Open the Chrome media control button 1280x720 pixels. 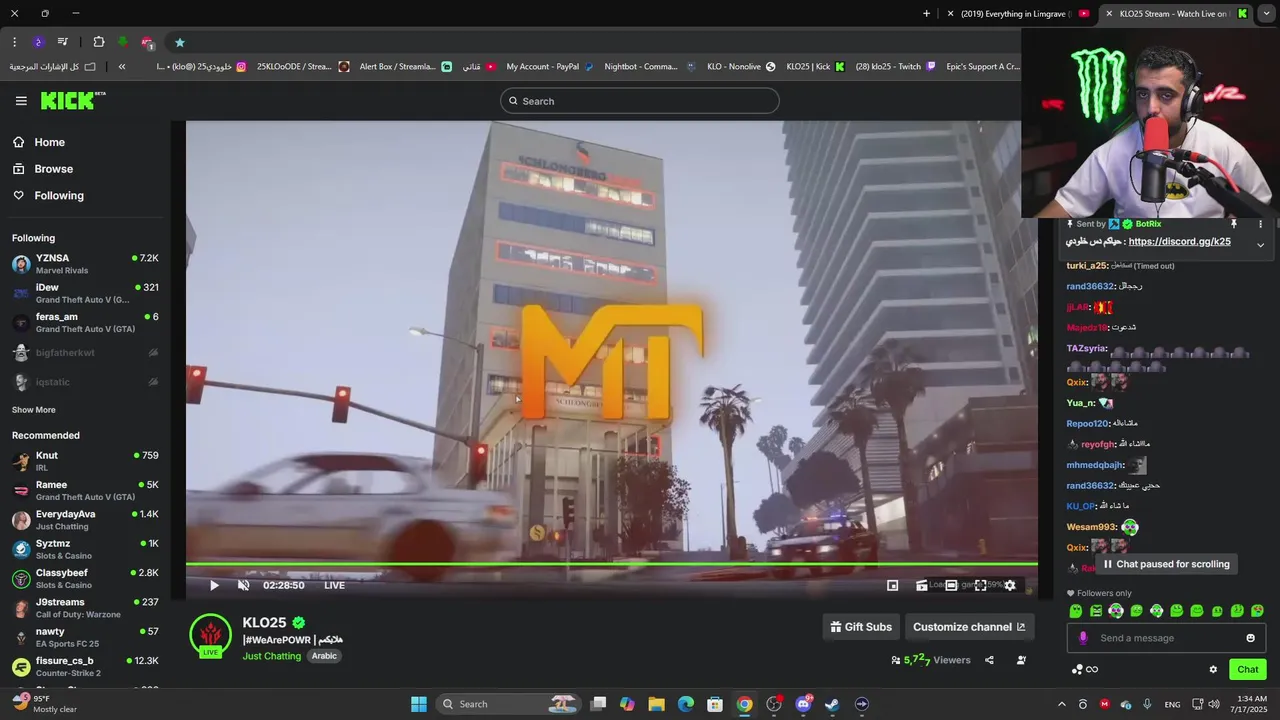pos(63,42)
